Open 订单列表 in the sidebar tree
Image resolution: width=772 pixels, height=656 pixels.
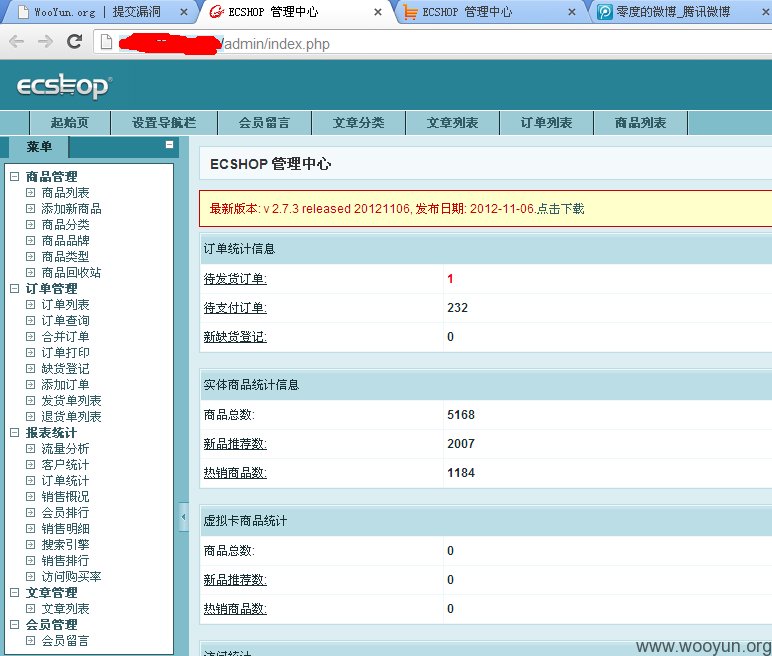[65, 304]
